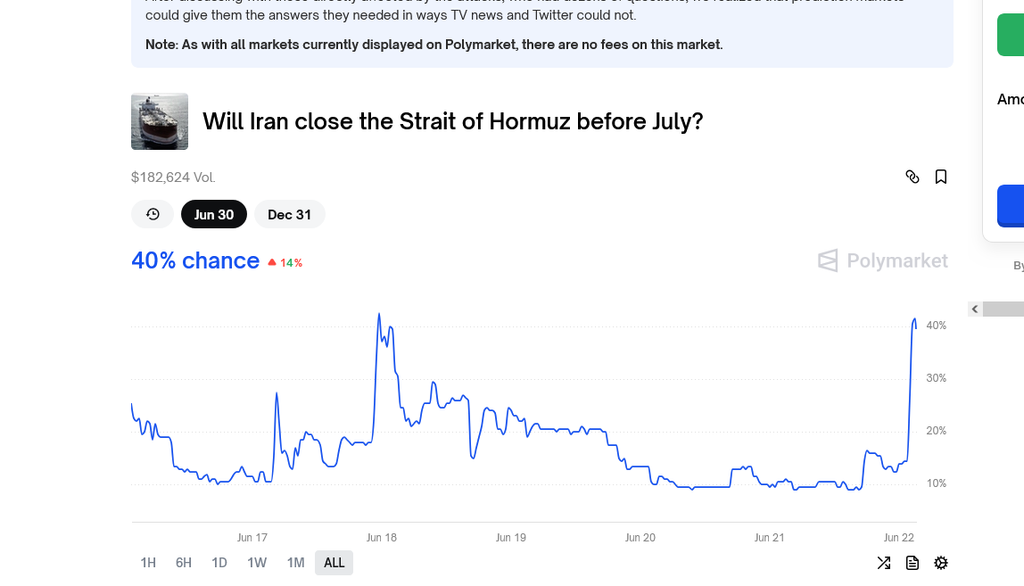Set chart range to 1H
This screenshot has width=1024, height=586.
148,562
